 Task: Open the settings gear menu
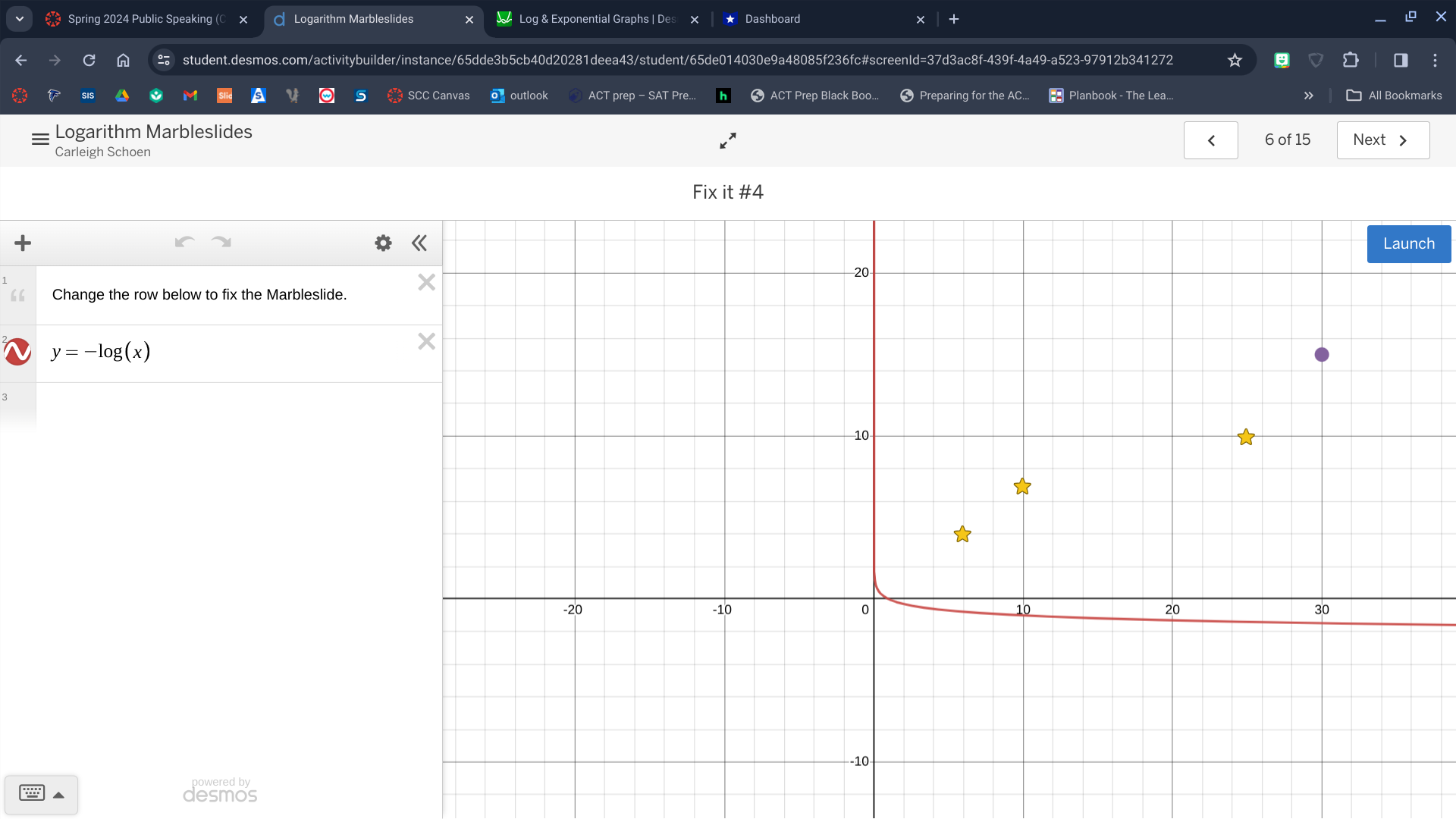[382, 242]
